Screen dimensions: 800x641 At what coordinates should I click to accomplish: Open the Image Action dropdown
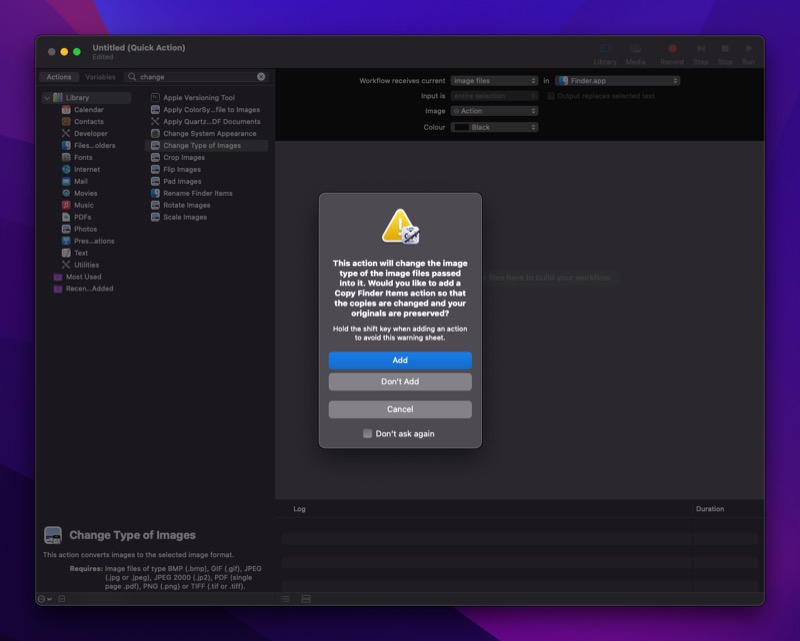click(492, 111)
